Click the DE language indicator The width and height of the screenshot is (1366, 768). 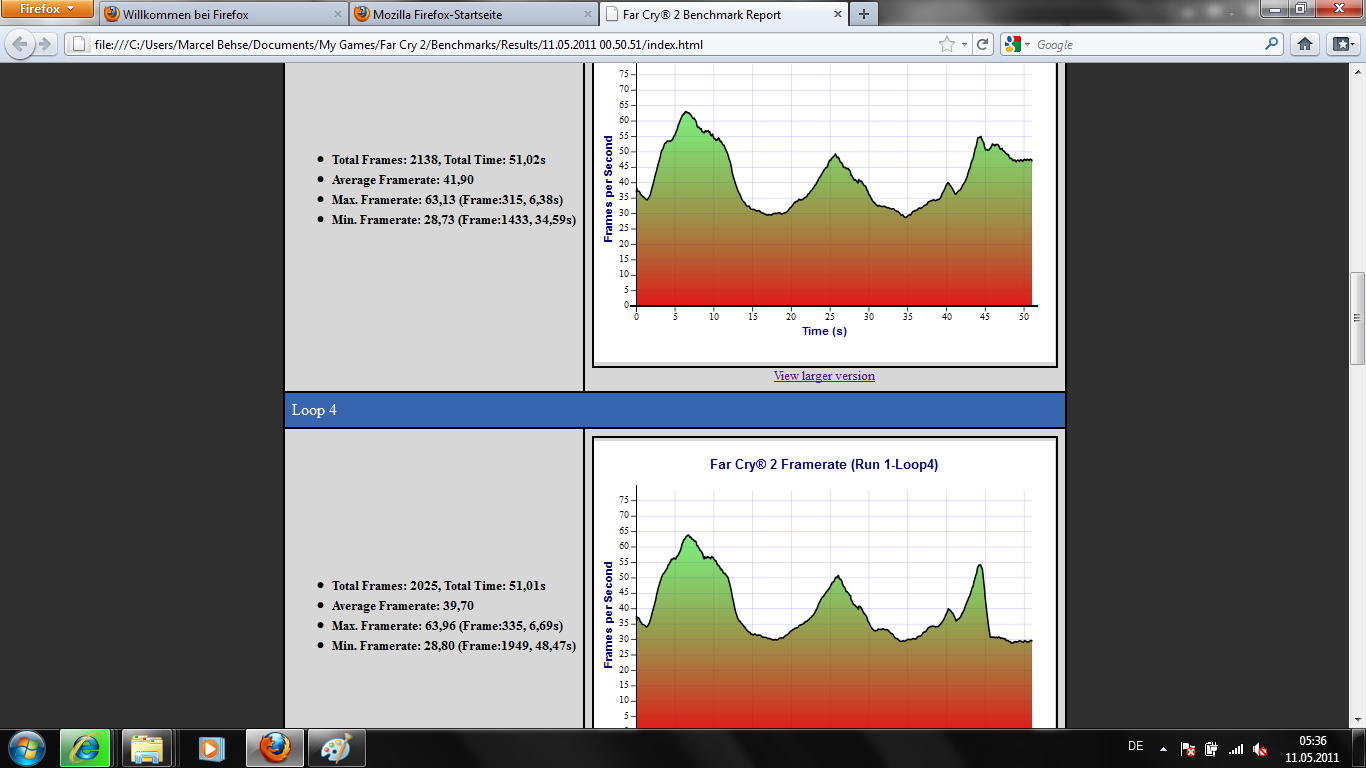(x=1135, y=747)
